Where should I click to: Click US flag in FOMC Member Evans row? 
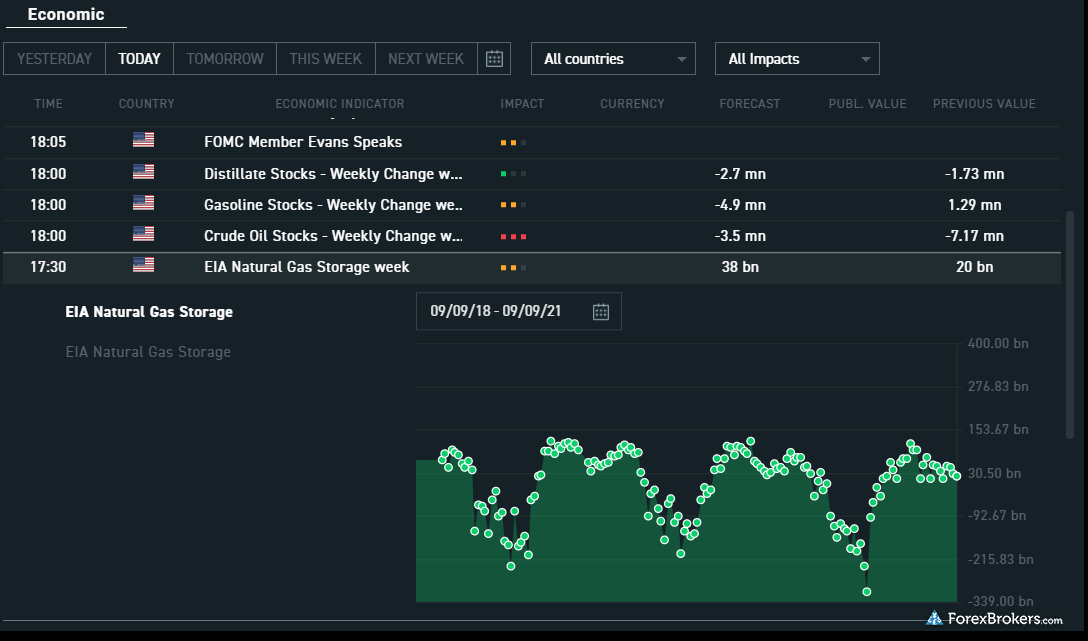point(143,141)
